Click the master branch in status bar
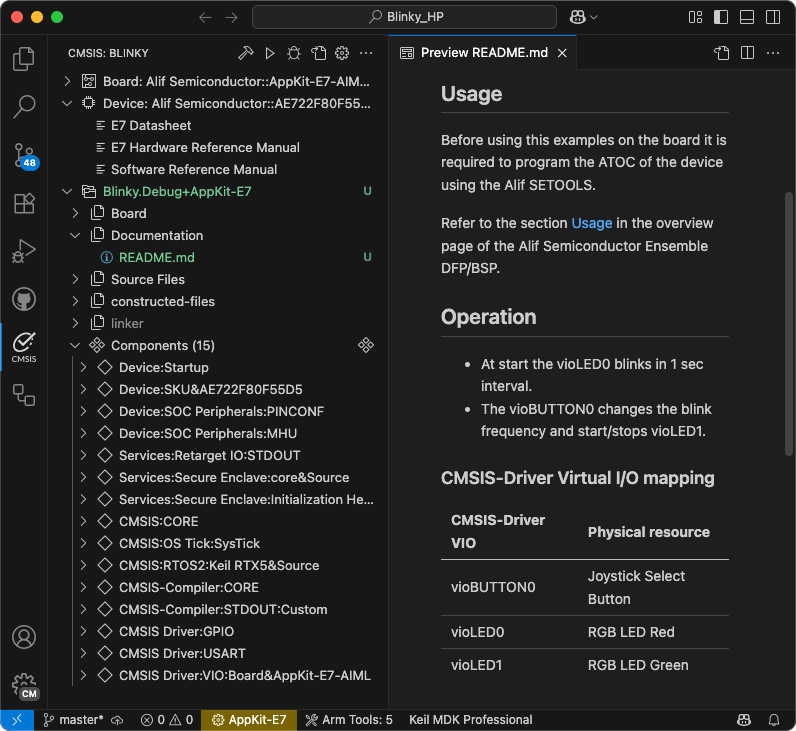The image size is (796, 731). point(73,719)
